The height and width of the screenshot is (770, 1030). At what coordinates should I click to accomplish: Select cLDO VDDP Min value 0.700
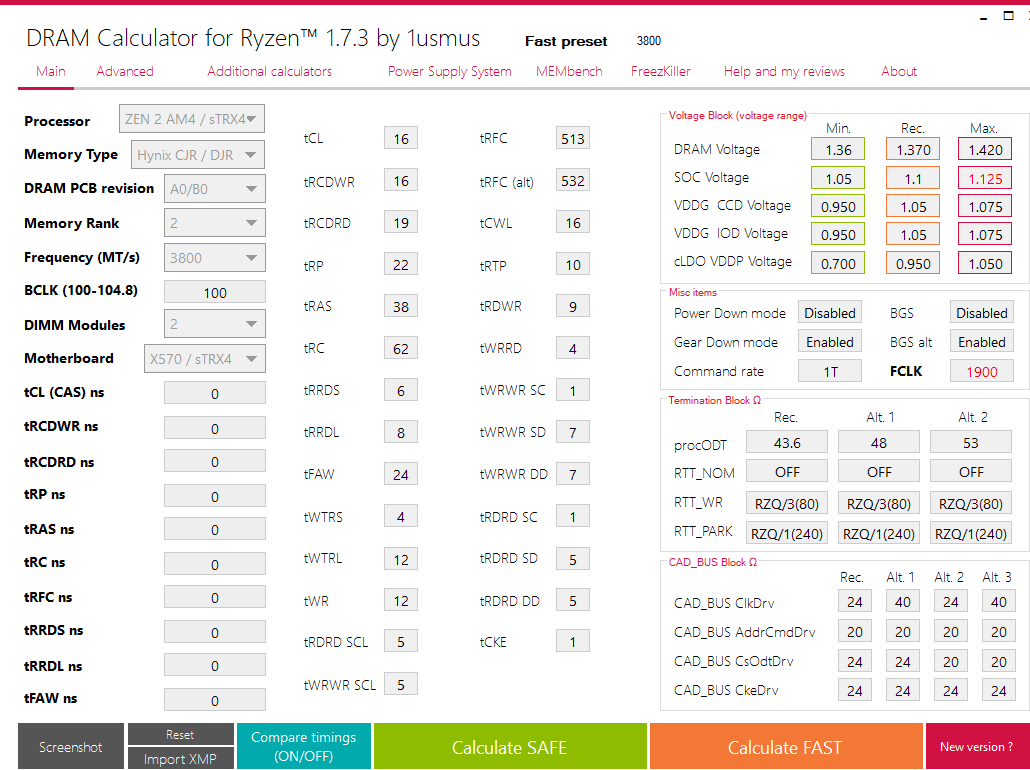click(x=838, y=263)
